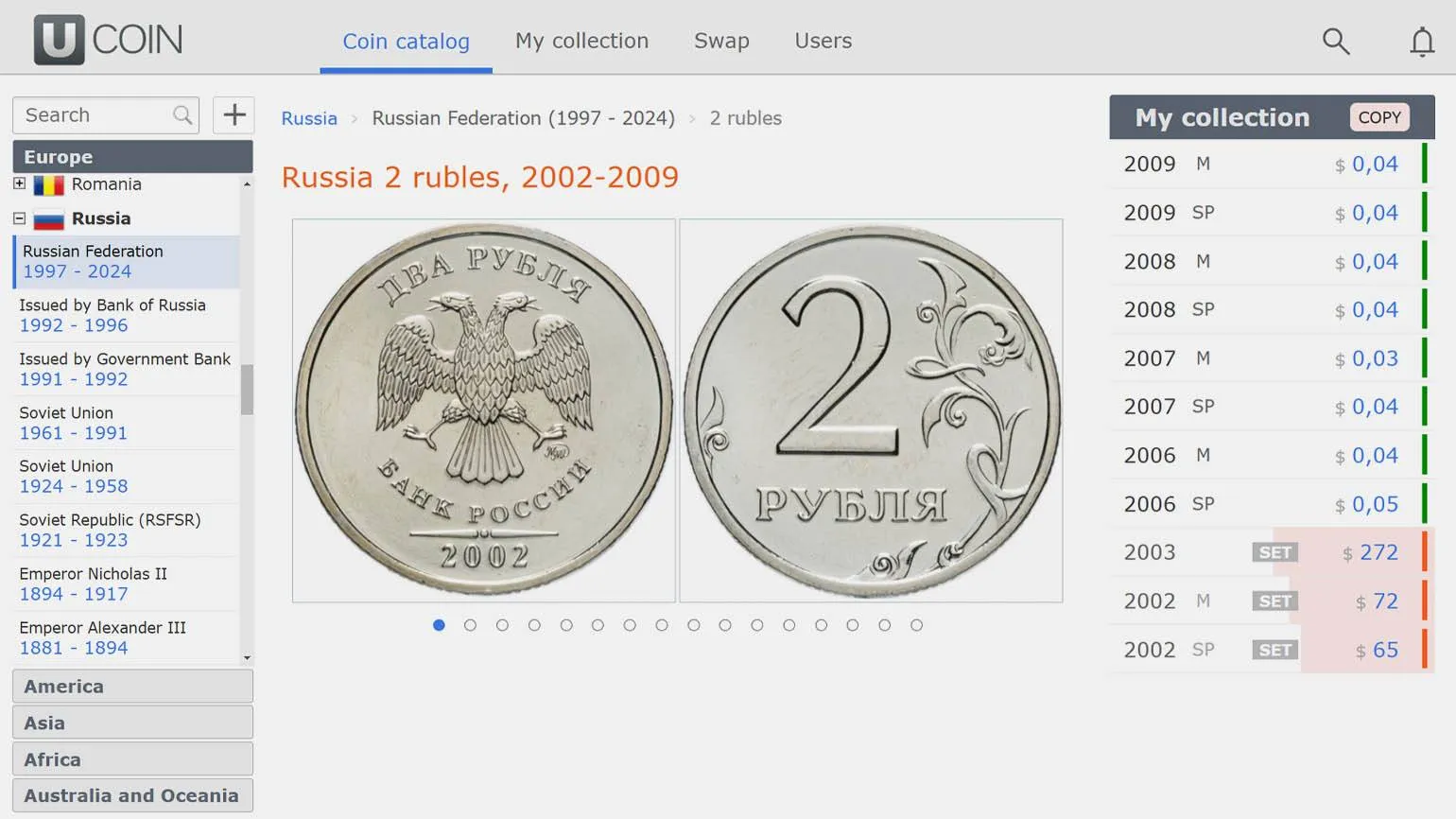Follow the Russia breadcrumb link
Image resolution: width=1456 pixels, height=819 pixels.
[x=309, y=118]
